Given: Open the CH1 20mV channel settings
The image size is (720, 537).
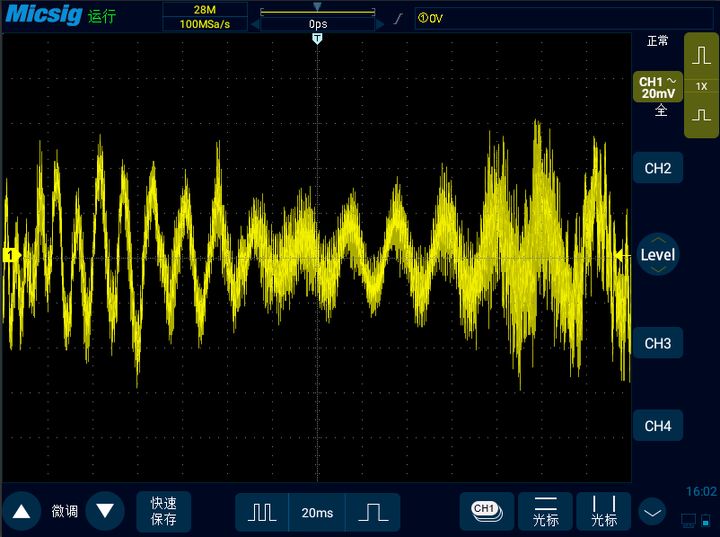Looking at the screenshot, I should coord(657,87).
